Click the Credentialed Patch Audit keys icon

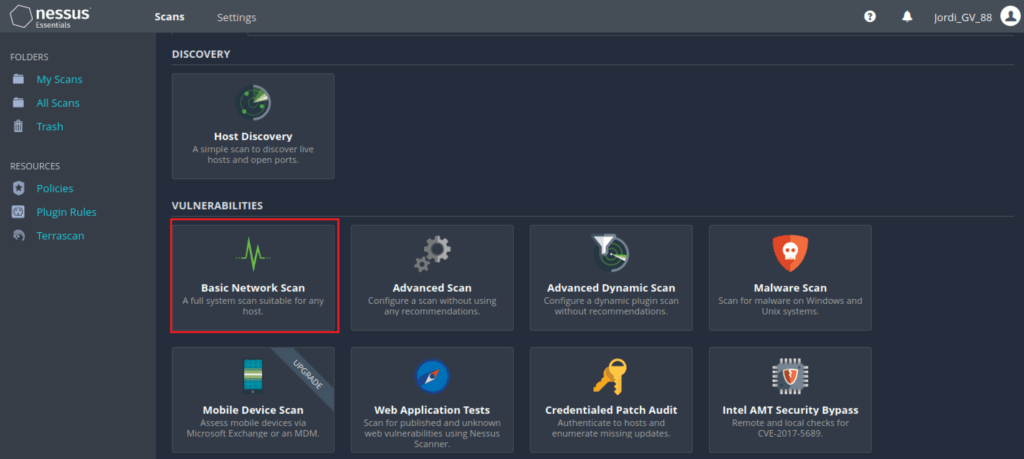[610, 377]
